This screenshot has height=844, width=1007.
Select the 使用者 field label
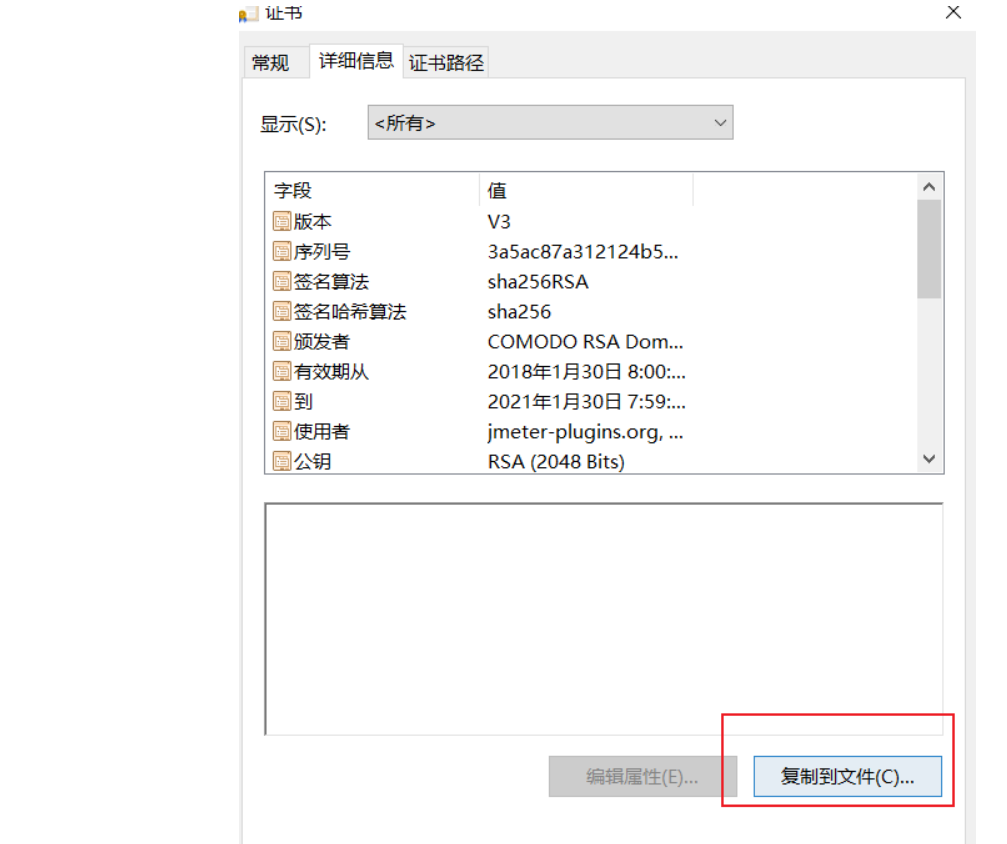click(322, 431)
